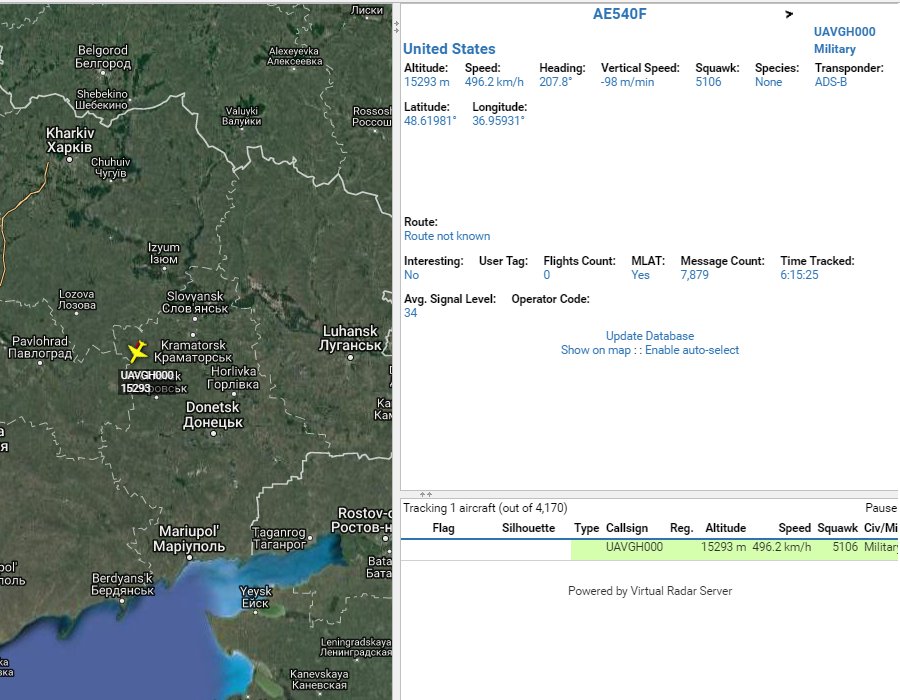Click the Route not known text
The width and height of the screenshot is (900, 700).
(x=447, y=236)
